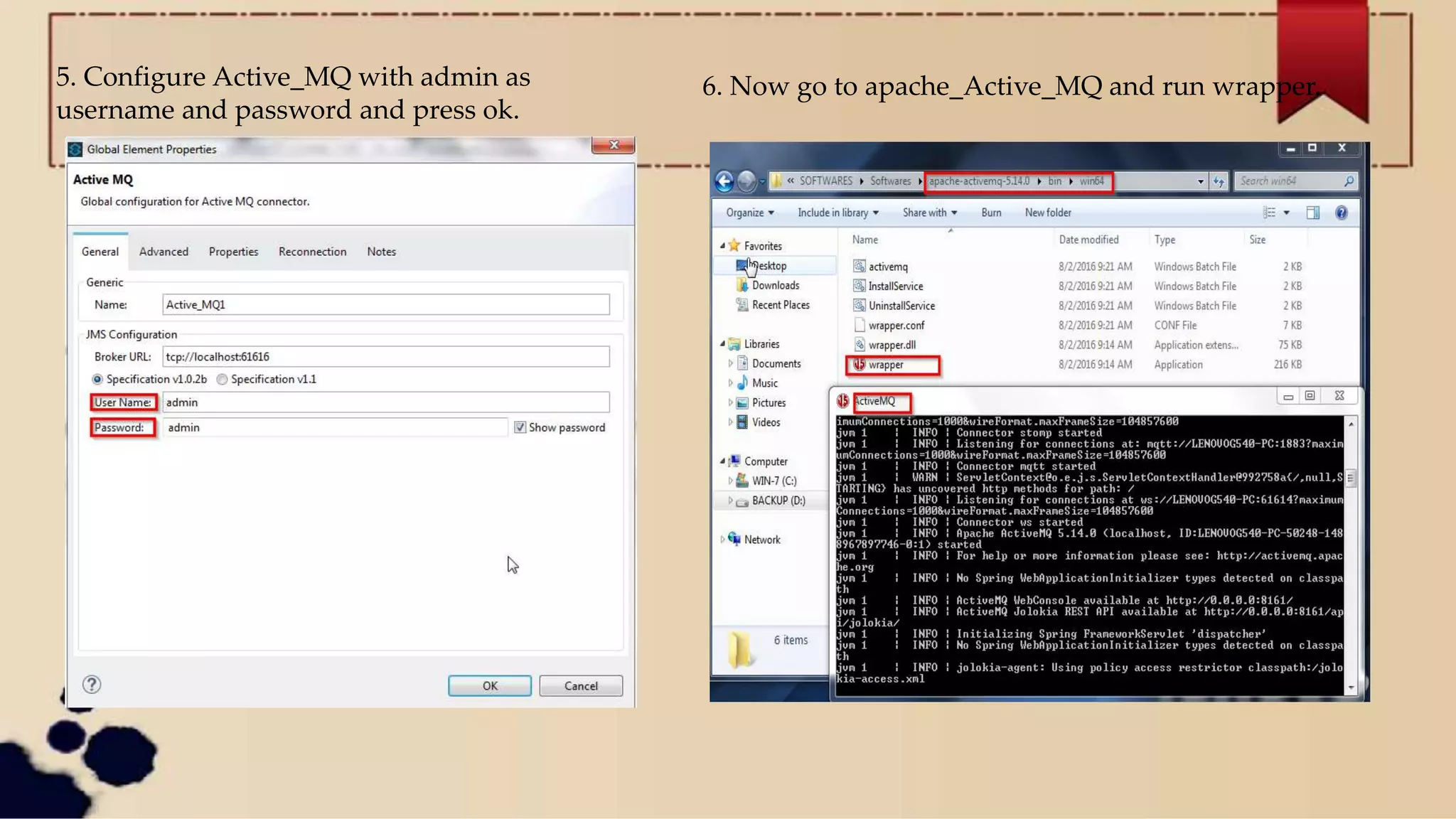This screenshot has width=1456, height=819.
Task: Click the refresh icon next to the address bar
Action: click(1219, 181)
